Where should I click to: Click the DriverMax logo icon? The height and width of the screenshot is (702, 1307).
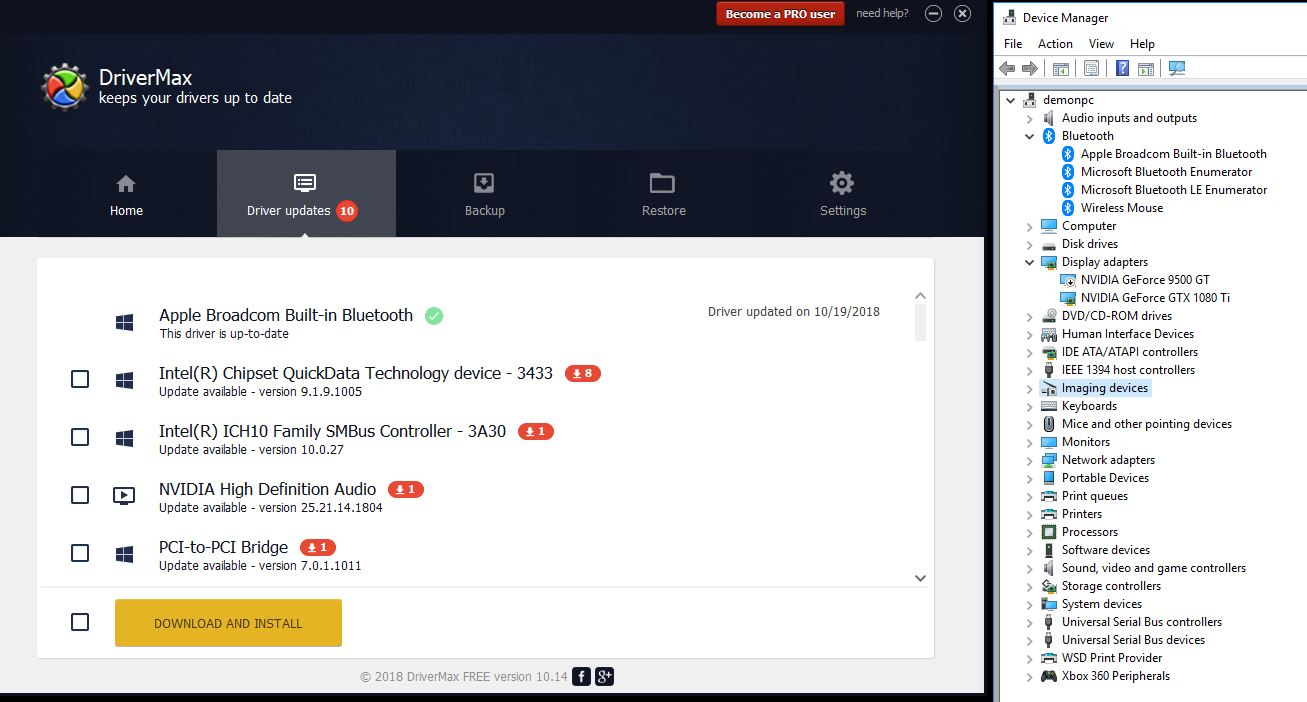click(65, 88)
